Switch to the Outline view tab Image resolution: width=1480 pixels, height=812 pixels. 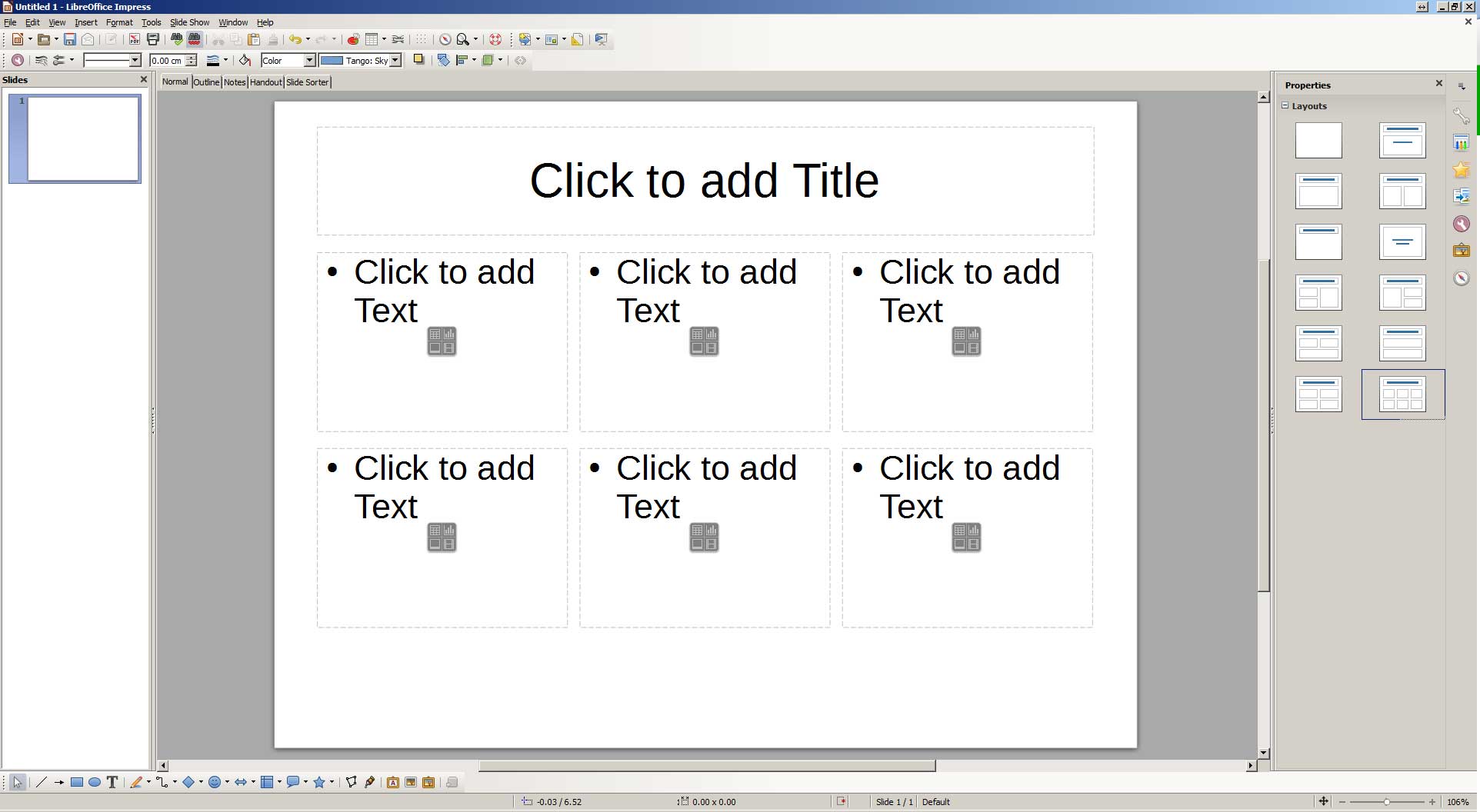pos(206,82)
